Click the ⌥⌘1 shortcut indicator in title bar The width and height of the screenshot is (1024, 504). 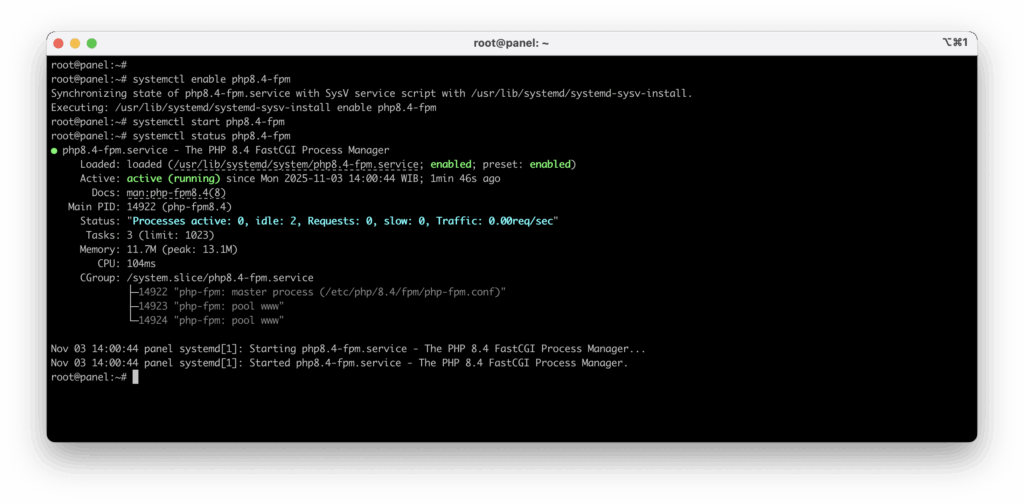click(954, 43)
